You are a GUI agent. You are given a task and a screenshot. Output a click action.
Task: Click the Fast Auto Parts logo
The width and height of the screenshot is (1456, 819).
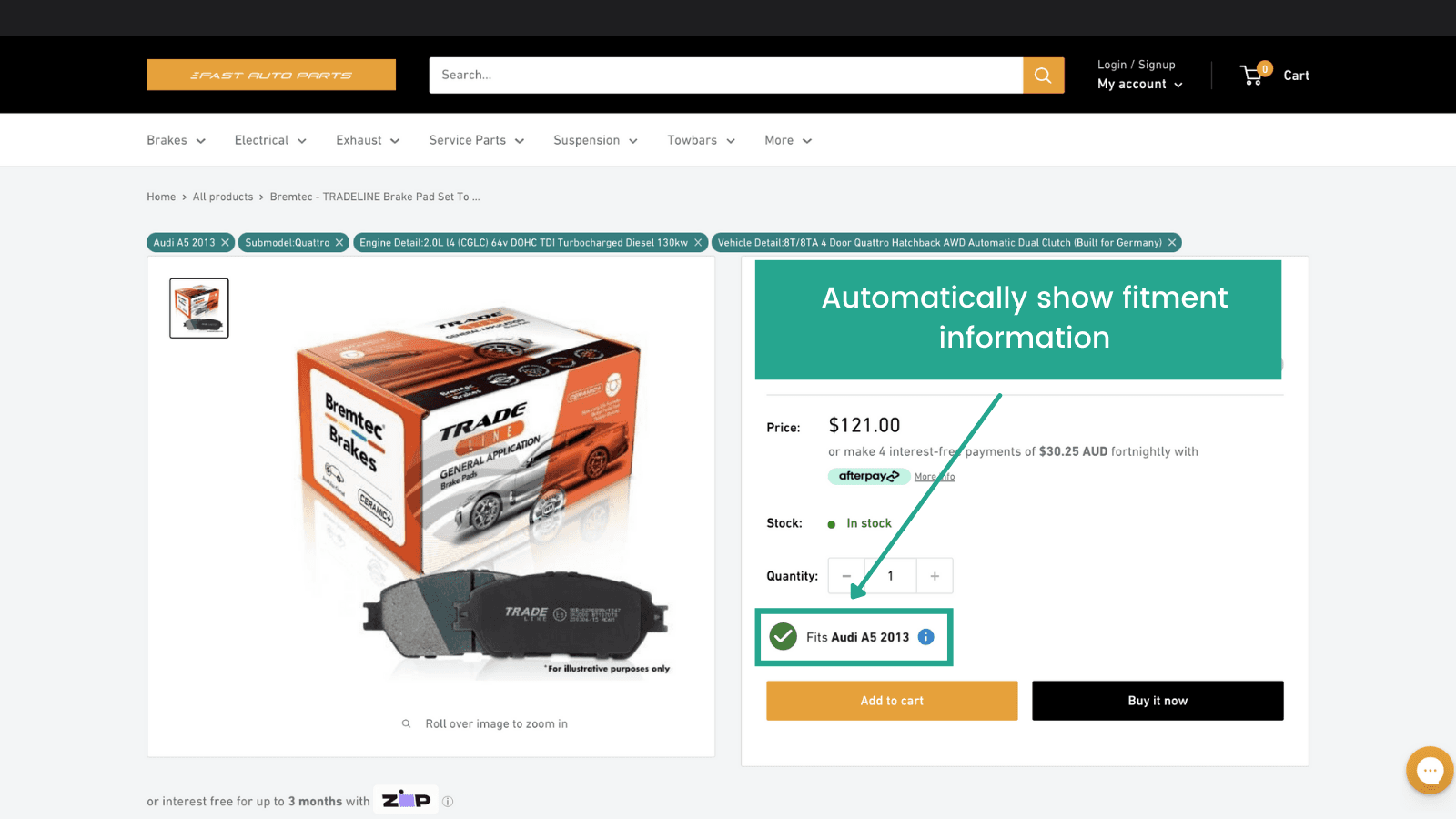271,75
